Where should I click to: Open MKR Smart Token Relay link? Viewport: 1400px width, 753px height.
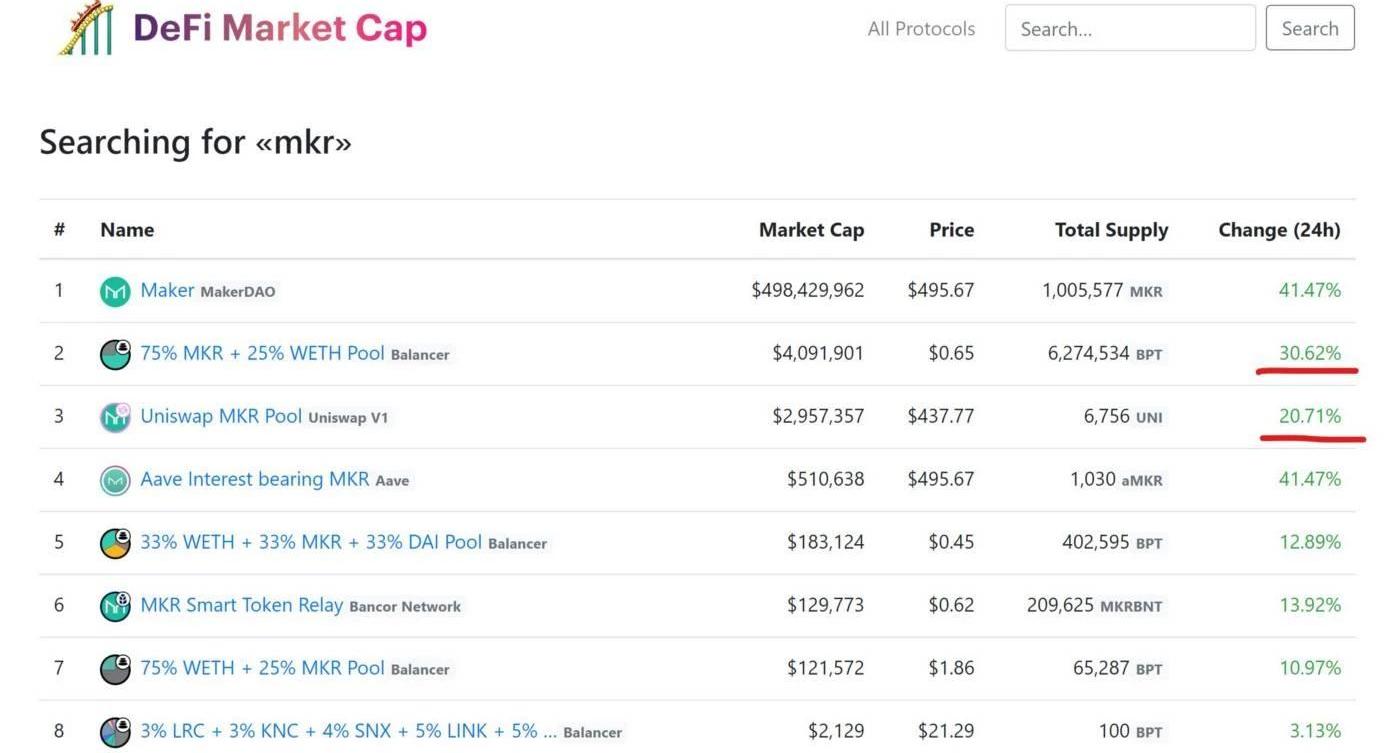click(x=241, y=605)
